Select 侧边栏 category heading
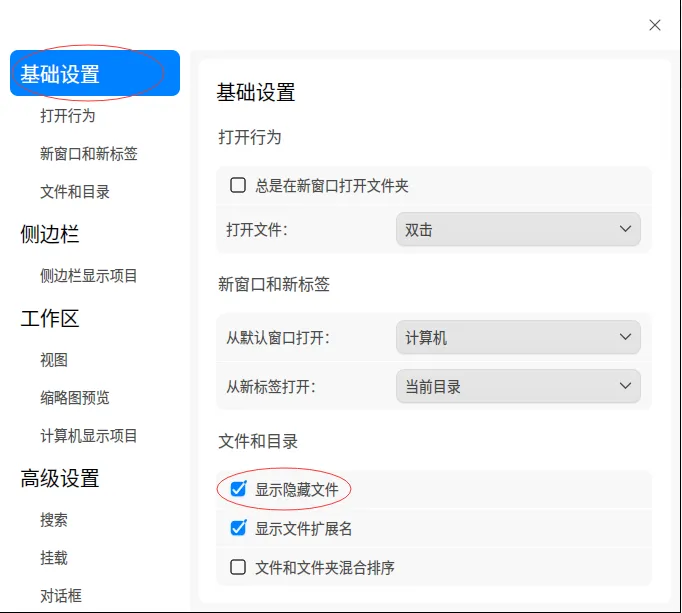Image resolution: width=682 pixels, height=613 pixels. (50, 234)
